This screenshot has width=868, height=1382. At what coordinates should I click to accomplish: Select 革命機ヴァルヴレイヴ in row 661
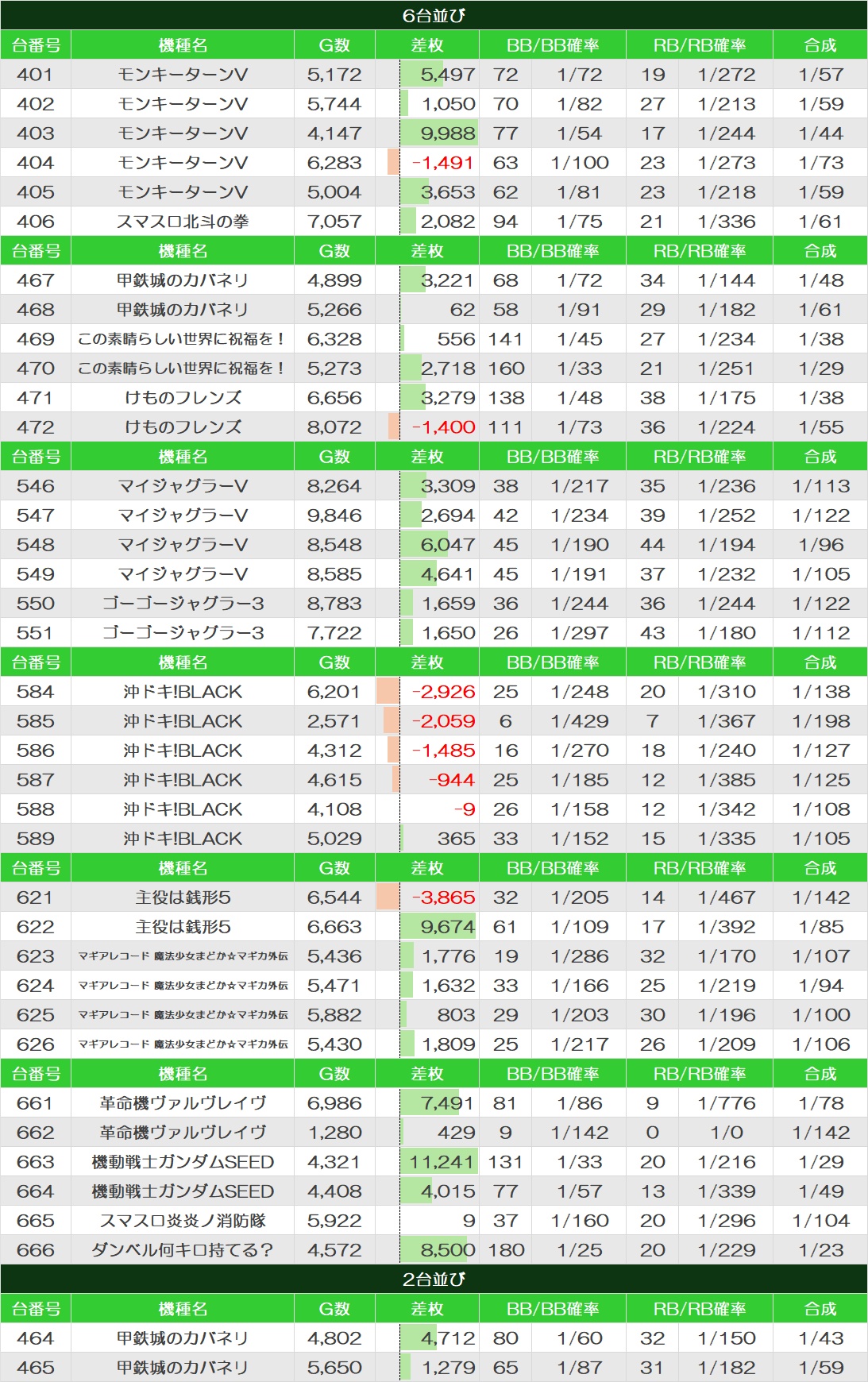click(183, 1103)
